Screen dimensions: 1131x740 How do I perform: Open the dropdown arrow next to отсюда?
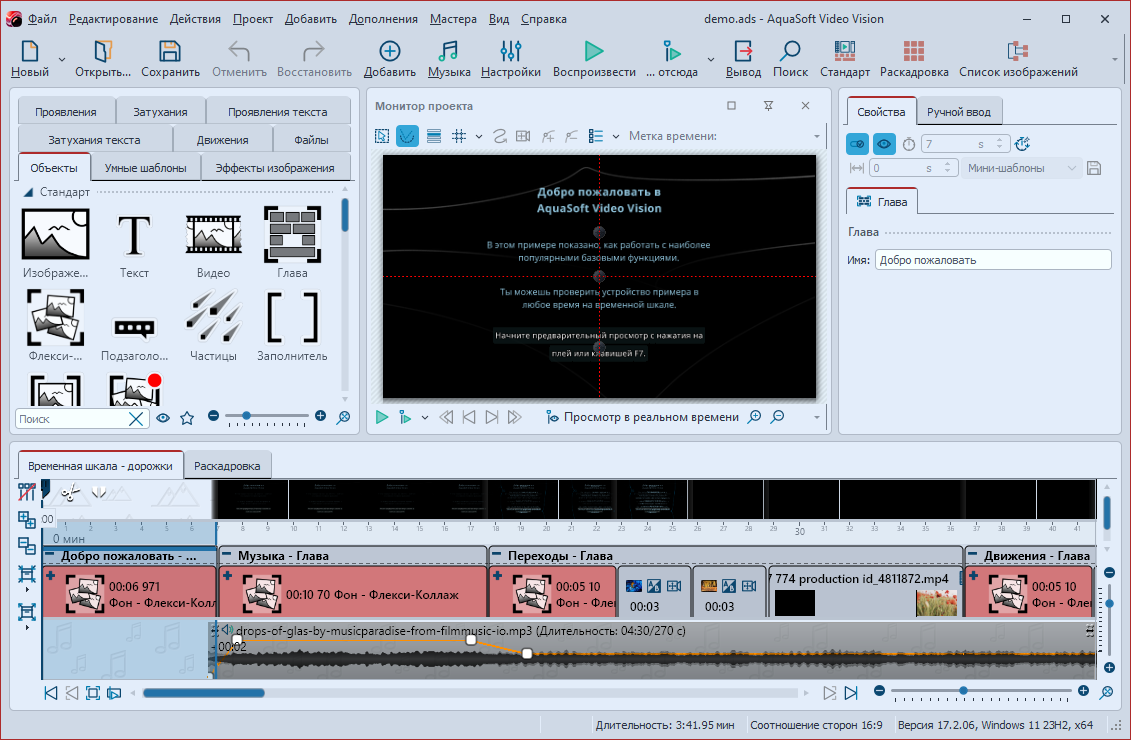[x=710, y=59]
